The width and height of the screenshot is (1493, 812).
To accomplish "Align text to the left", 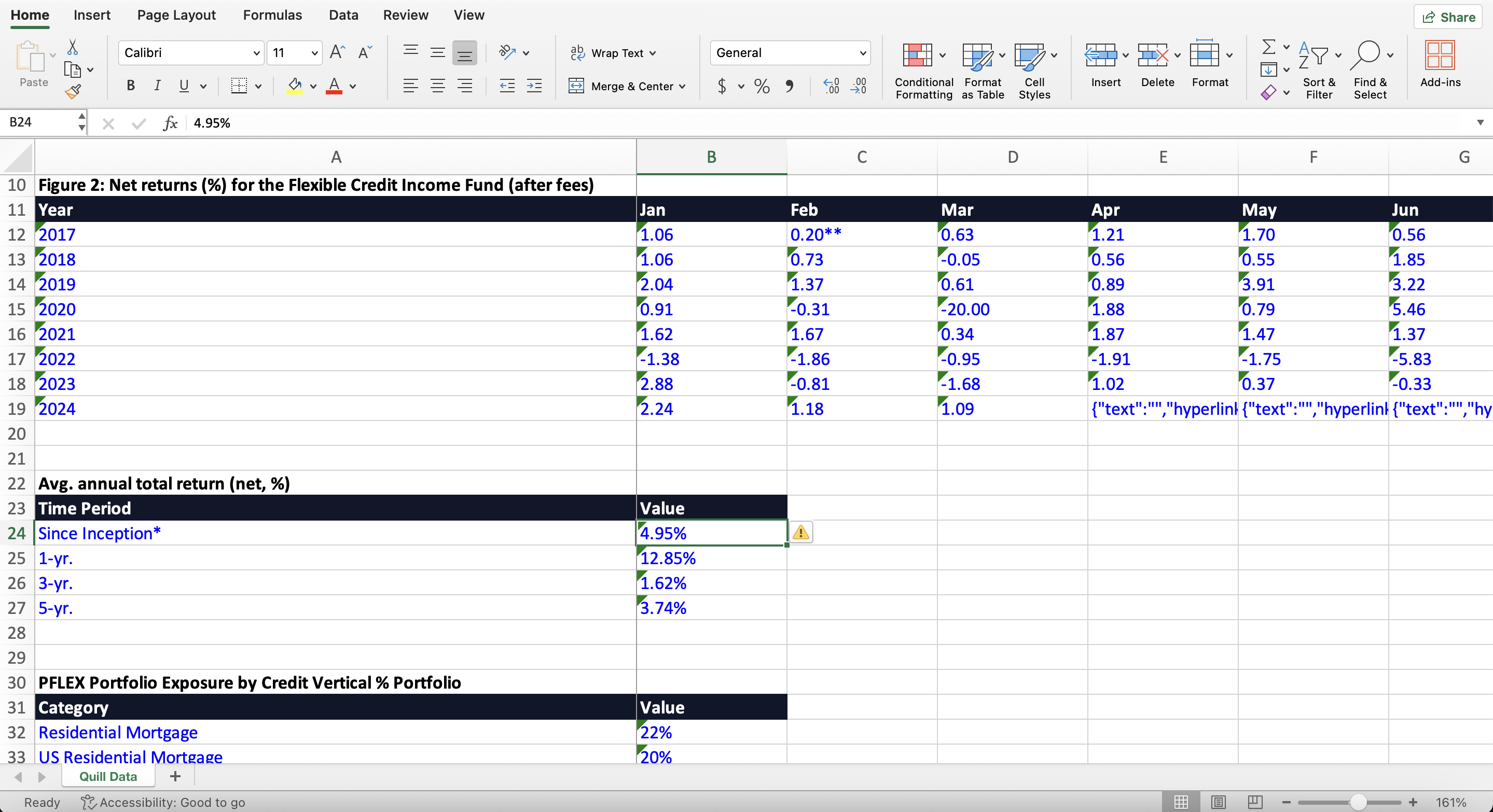I will pos(410,86).
